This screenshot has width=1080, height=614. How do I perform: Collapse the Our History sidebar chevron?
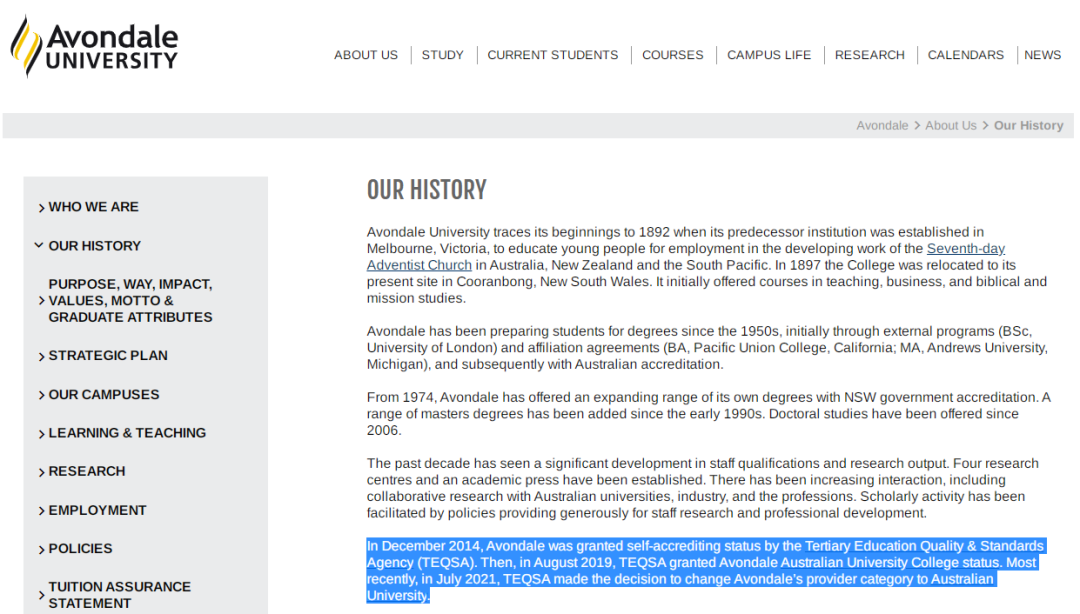39,246
